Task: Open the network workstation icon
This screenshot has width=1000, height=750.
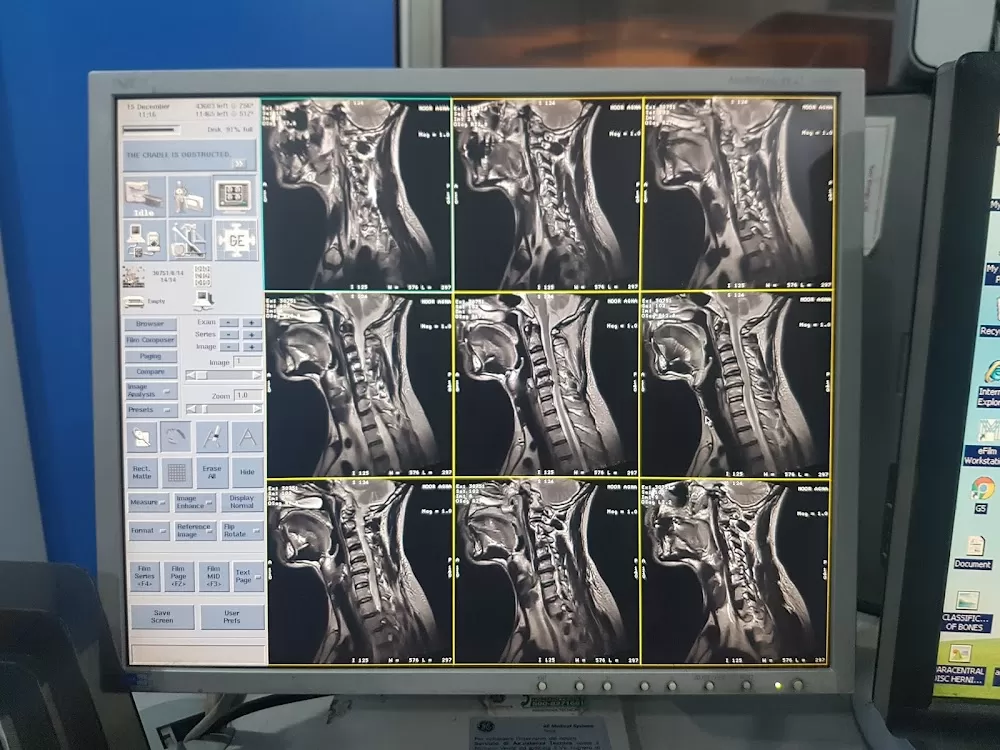Action: click(x=145, y=240)
